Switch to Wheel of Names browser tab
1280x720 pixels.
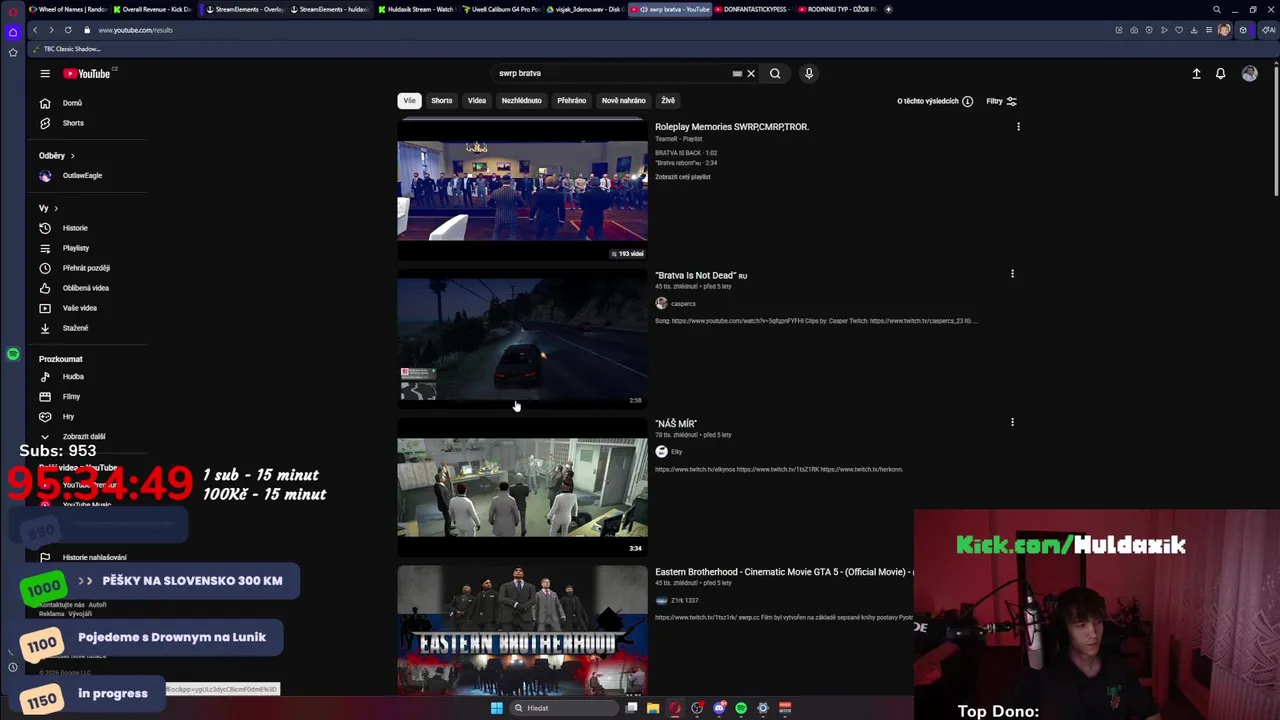pos(66,9)
